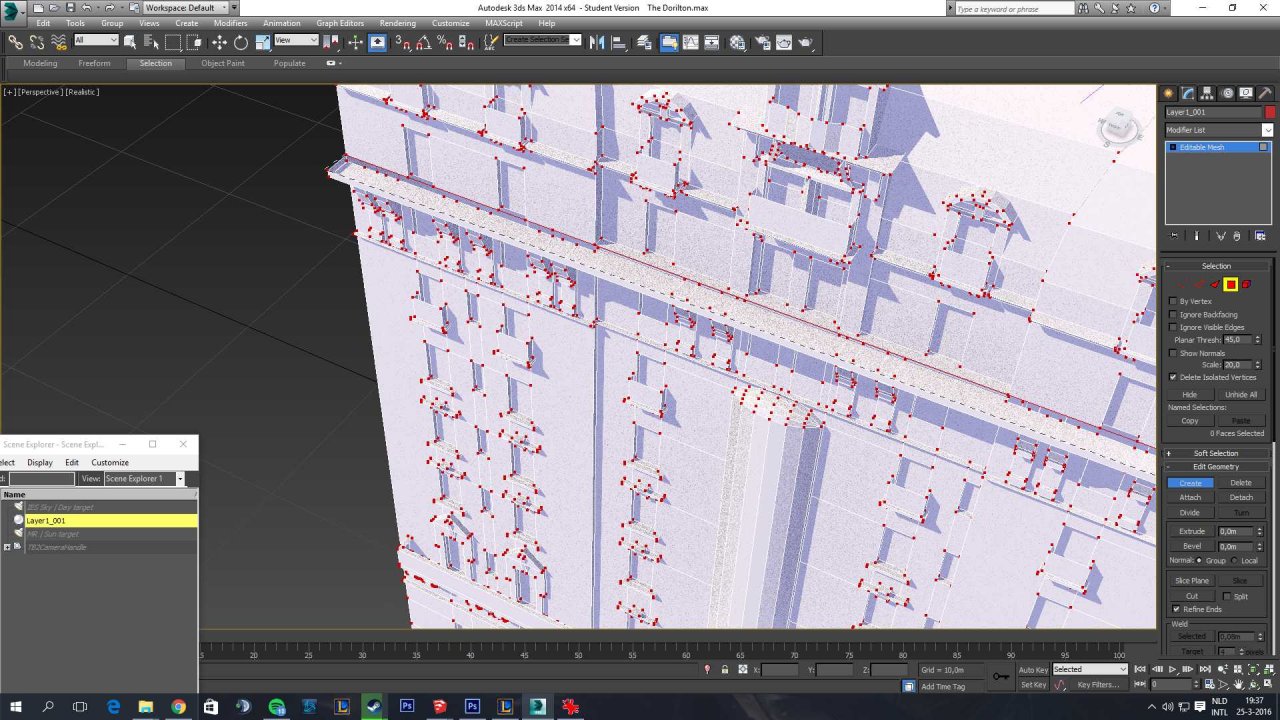The width and height of the screenshot is (1280, 720).
Task: Collapse the Edit Geometry rollout
Action: [1216, 467]
